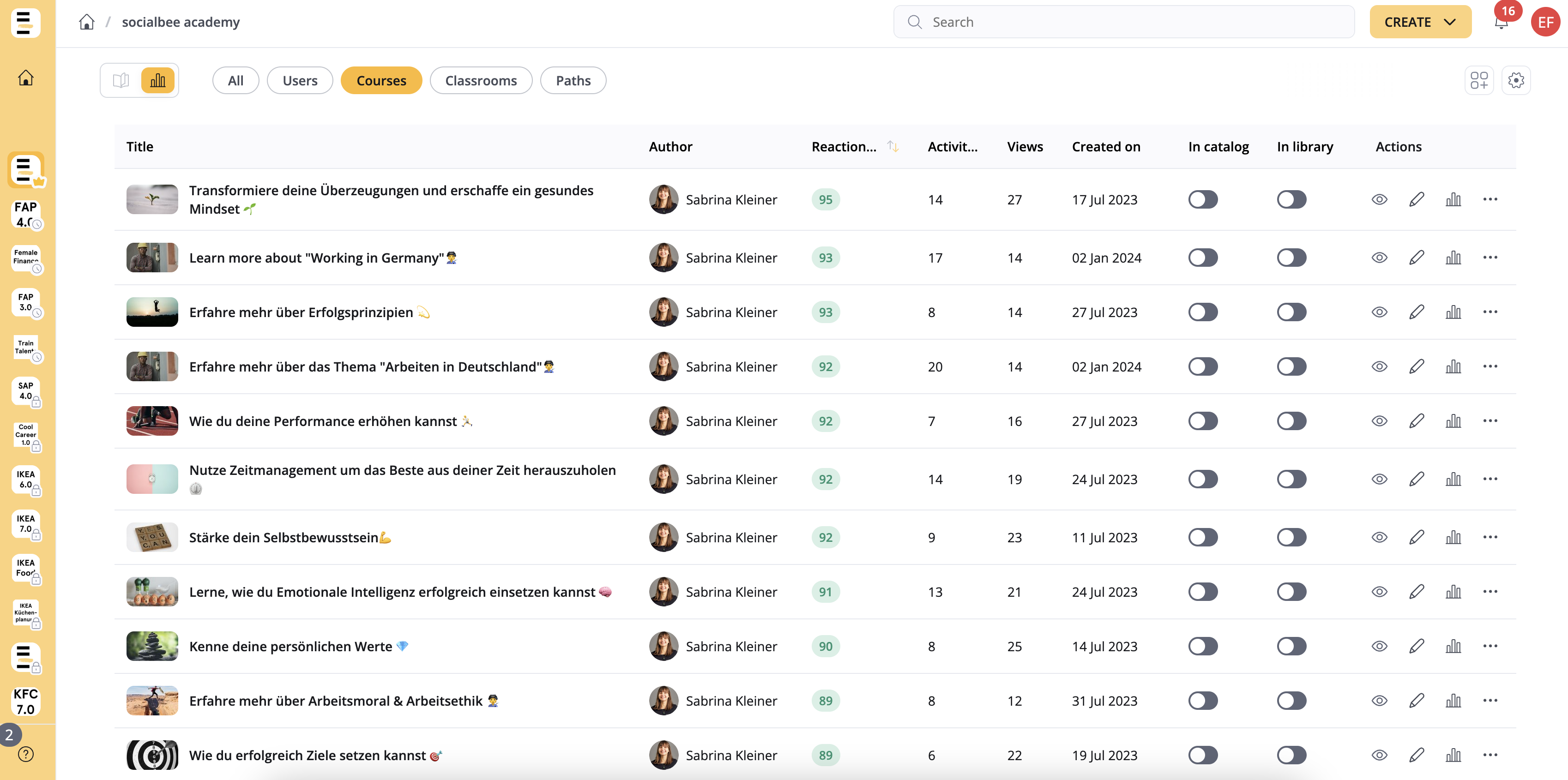Open more actions for Arbeitsmoral course

pyautogui.click(x=1490, y=701)
